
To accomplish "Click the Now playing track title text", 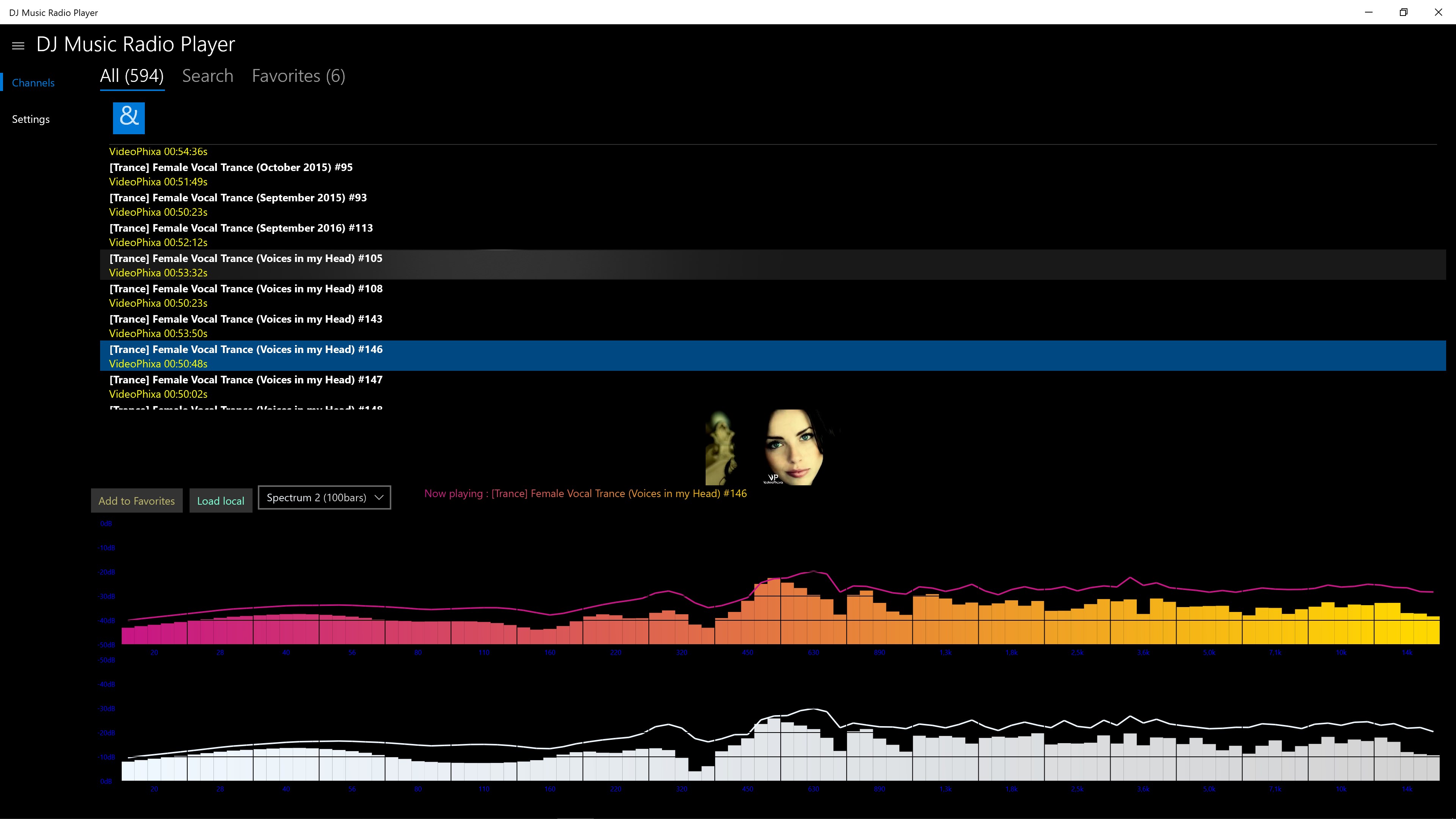I will pos(585,493).
